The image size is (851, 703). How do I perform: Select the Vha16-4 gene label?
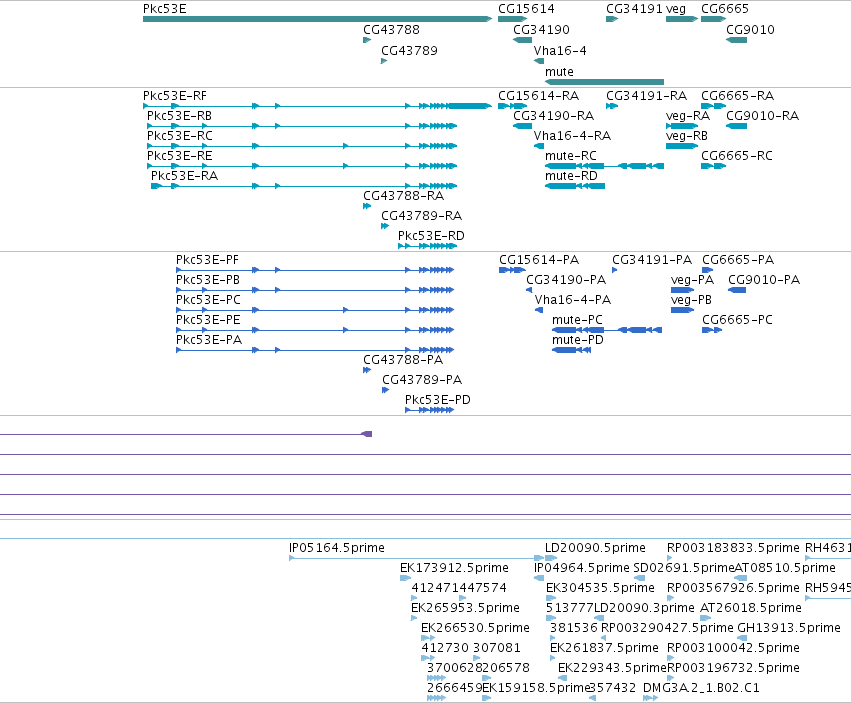(x=560, y=50)
